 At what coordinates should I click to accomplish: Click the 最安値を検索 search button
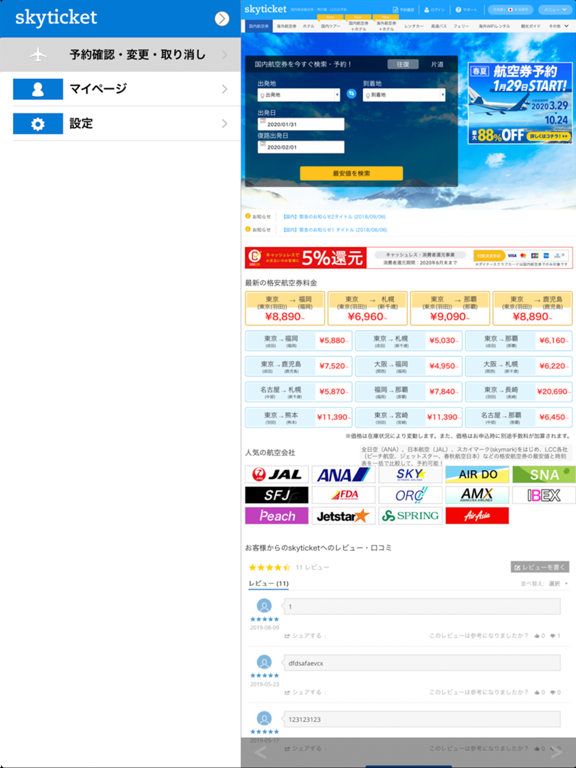351,173
